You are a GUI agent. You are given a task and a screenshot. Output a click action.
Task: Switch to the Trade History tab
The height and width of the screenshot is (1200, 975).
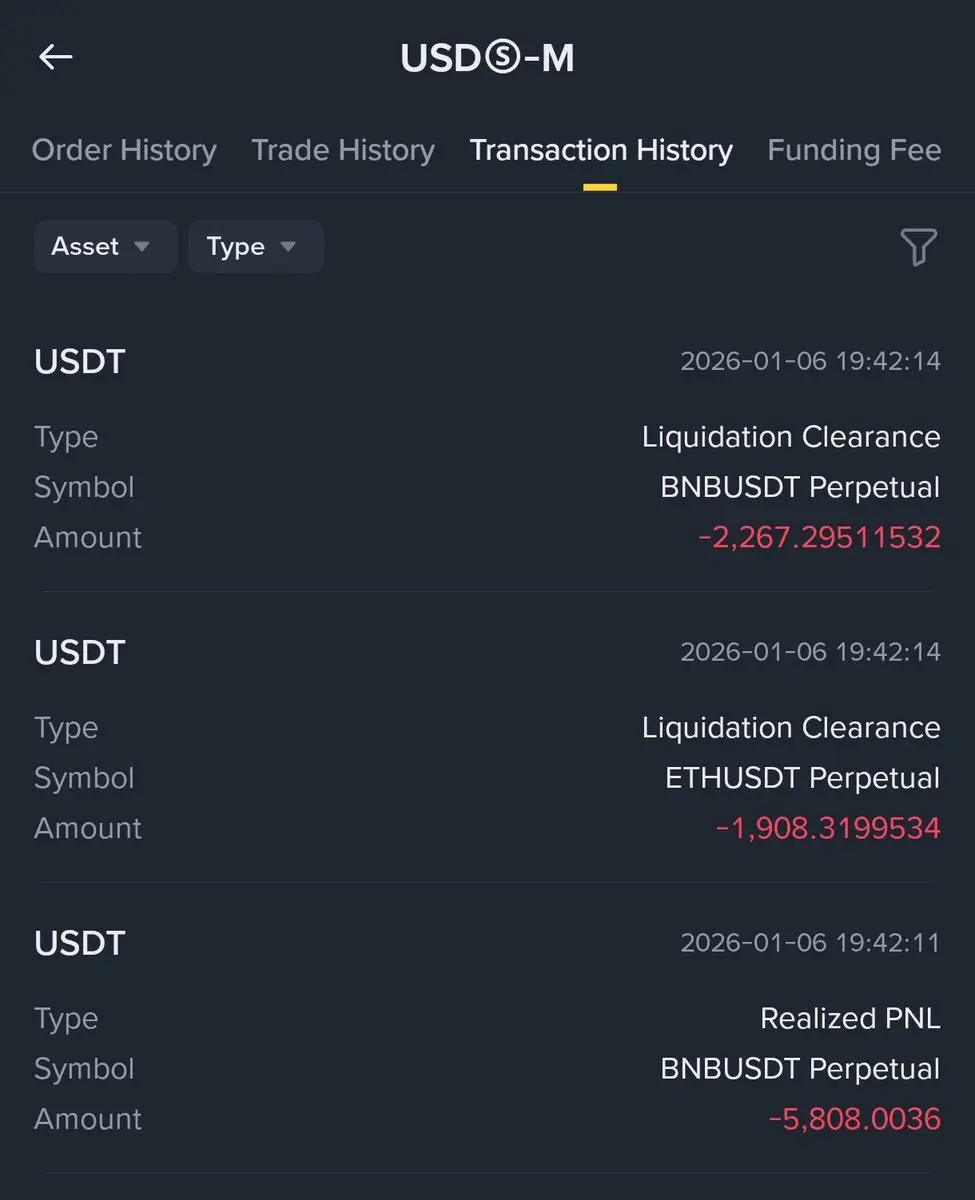pos(343,150)
